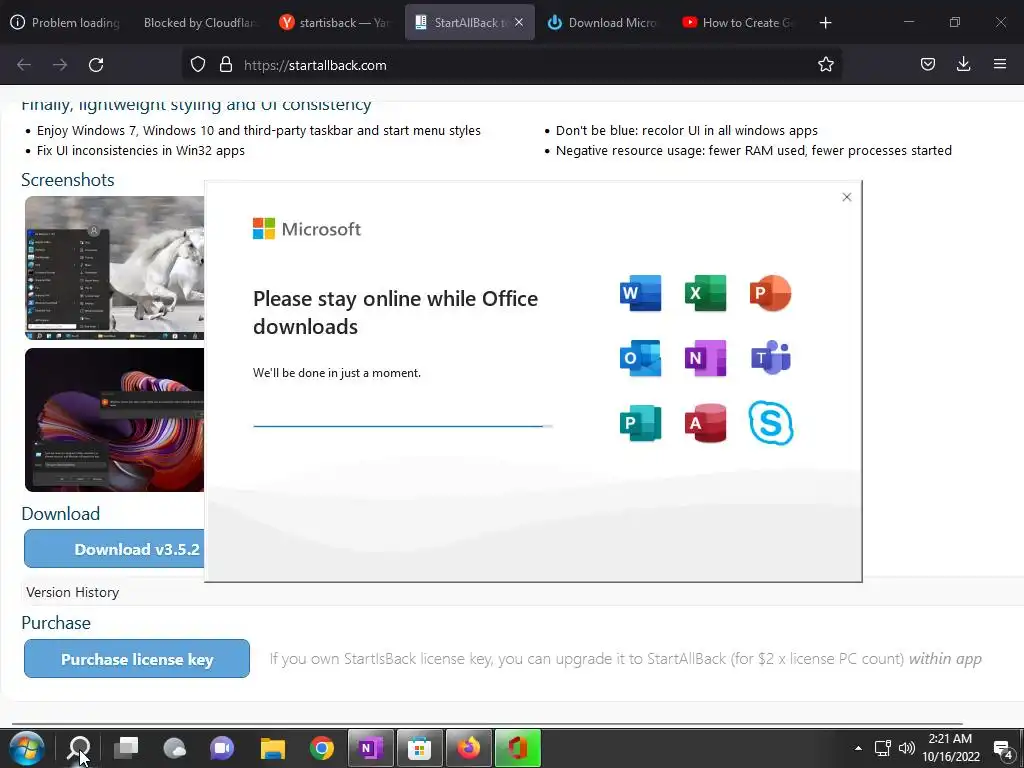Show hidden system tray icons

tap(858, 748)
